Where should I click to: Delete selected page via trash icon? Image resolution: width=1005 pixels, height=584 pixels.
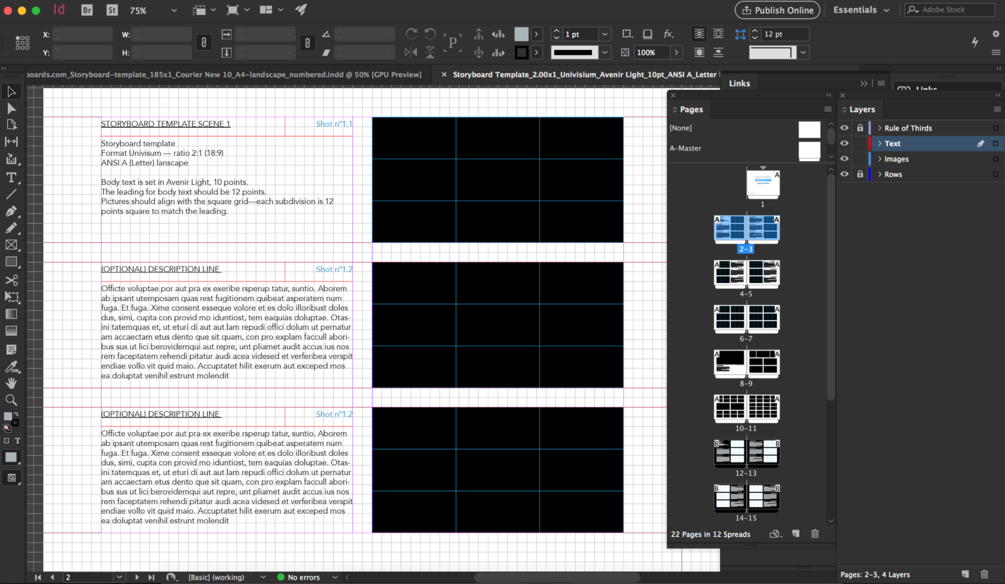pyautogui.click(x=815, y=533)
